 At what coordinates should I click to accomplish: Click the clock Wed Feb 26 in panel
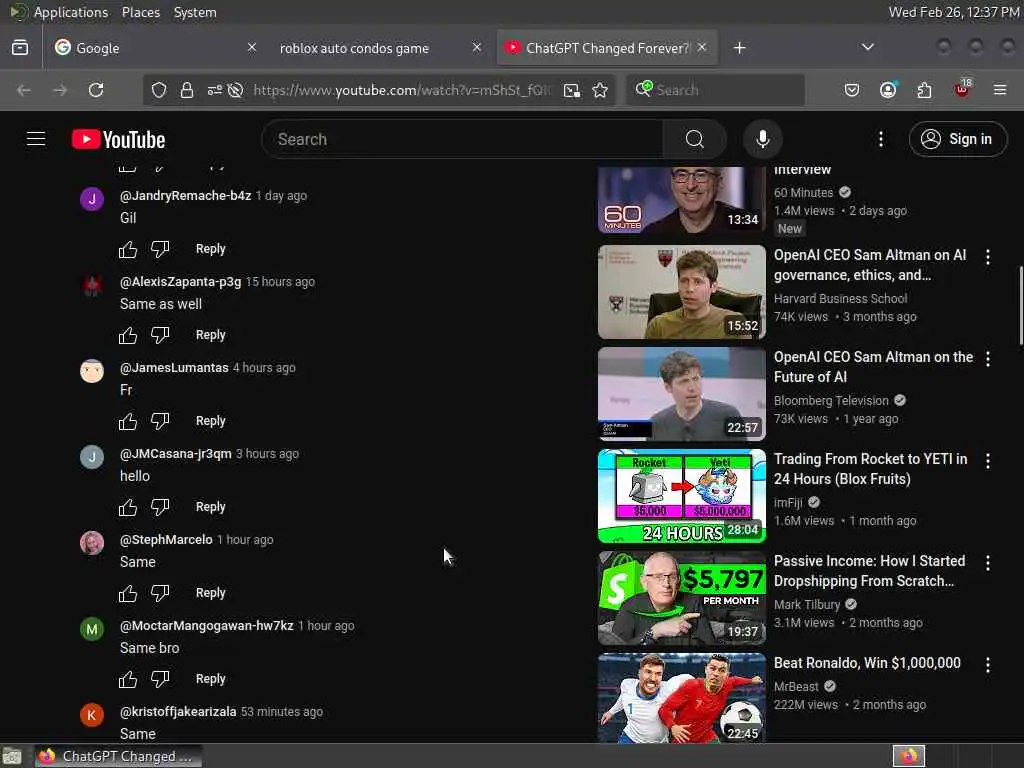(x=953, y=12)
